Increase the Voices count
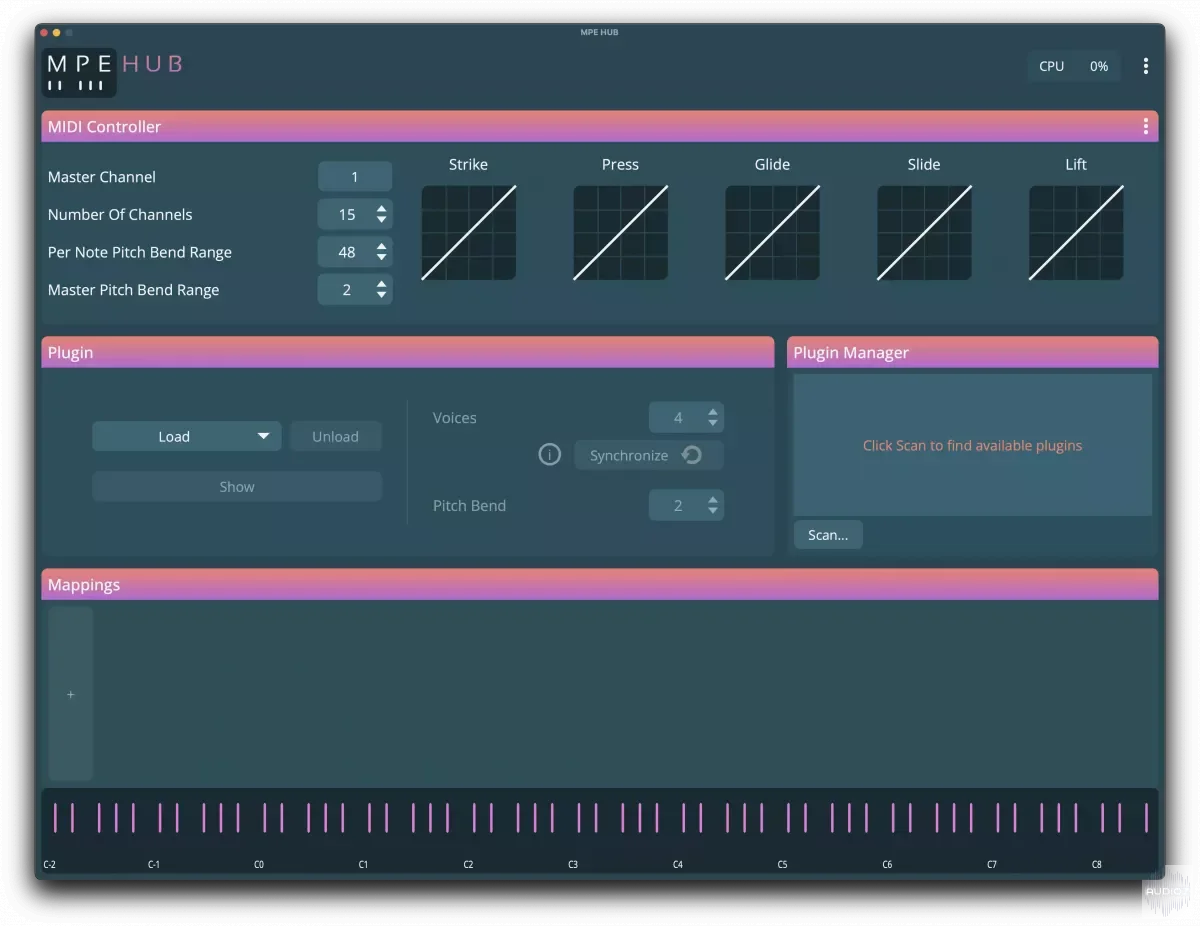Image resolution: width=1200 pixels, height=926 pixels. [x=713, y=412]
